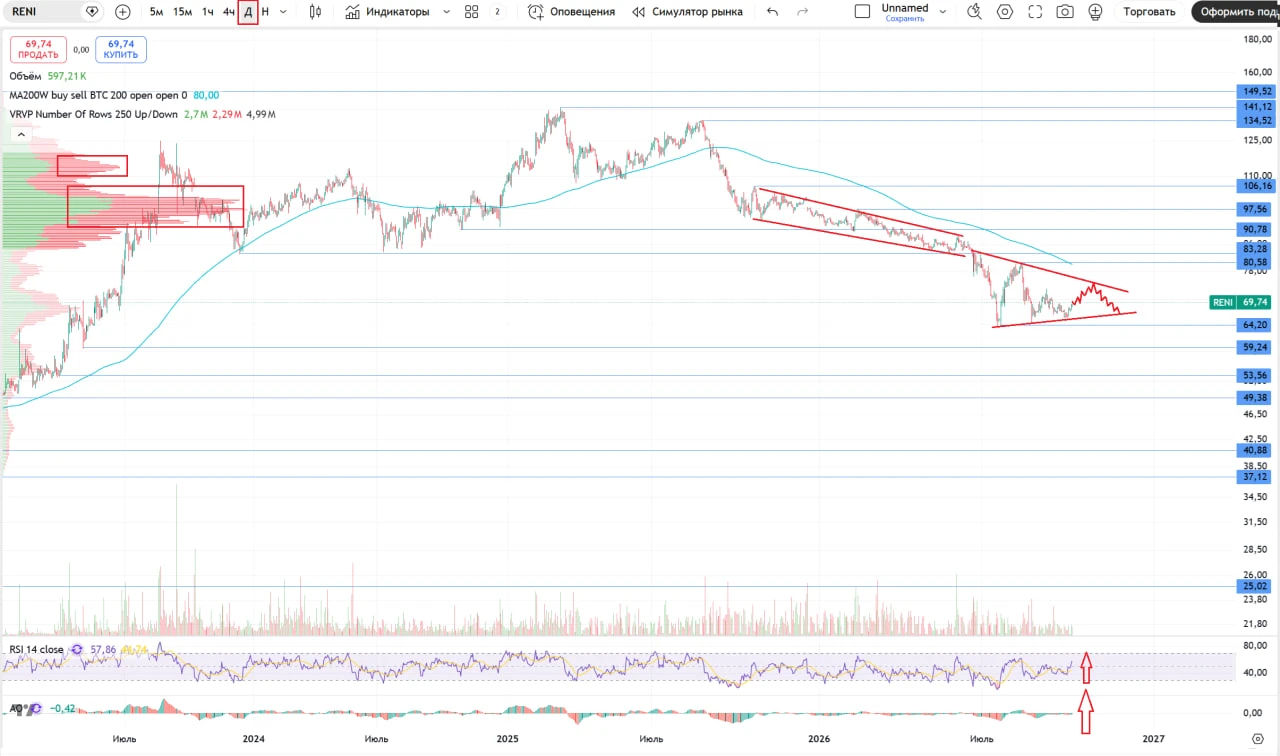
Task: Select the weekly Н timeframe
Action: (265, 12)
